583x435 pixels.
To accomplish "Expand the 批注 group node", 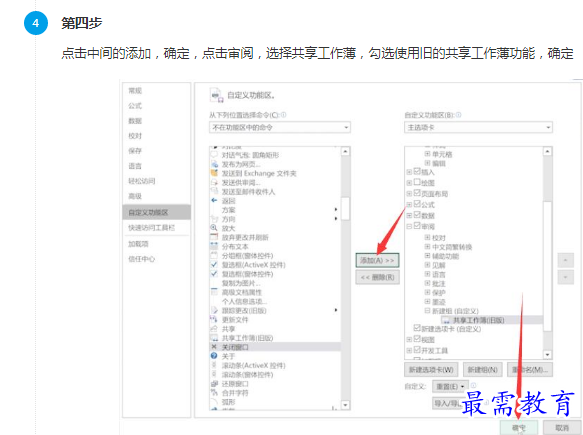I will point(427,283).
